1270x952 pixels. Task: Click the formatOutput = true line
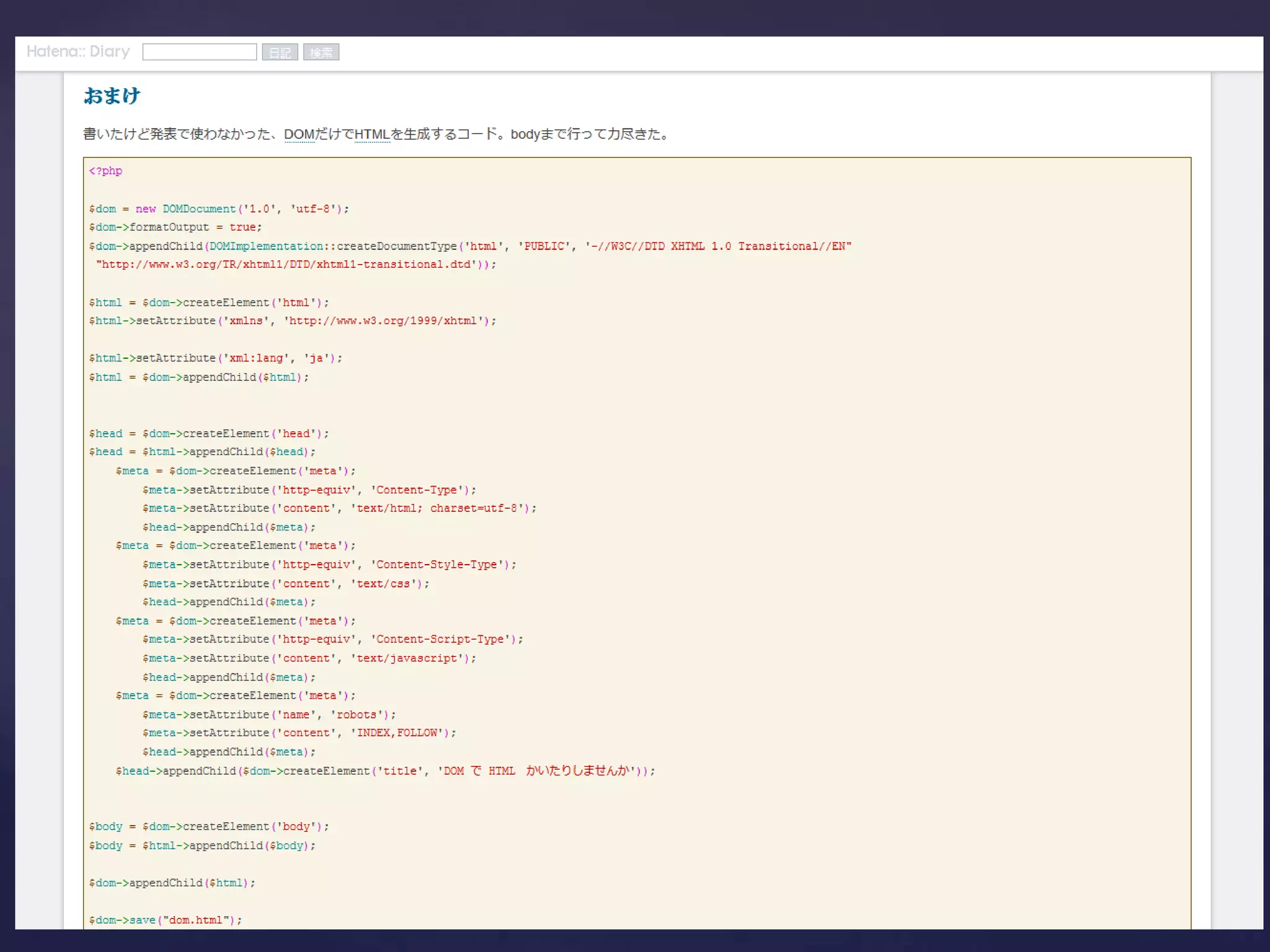(175, 227)
